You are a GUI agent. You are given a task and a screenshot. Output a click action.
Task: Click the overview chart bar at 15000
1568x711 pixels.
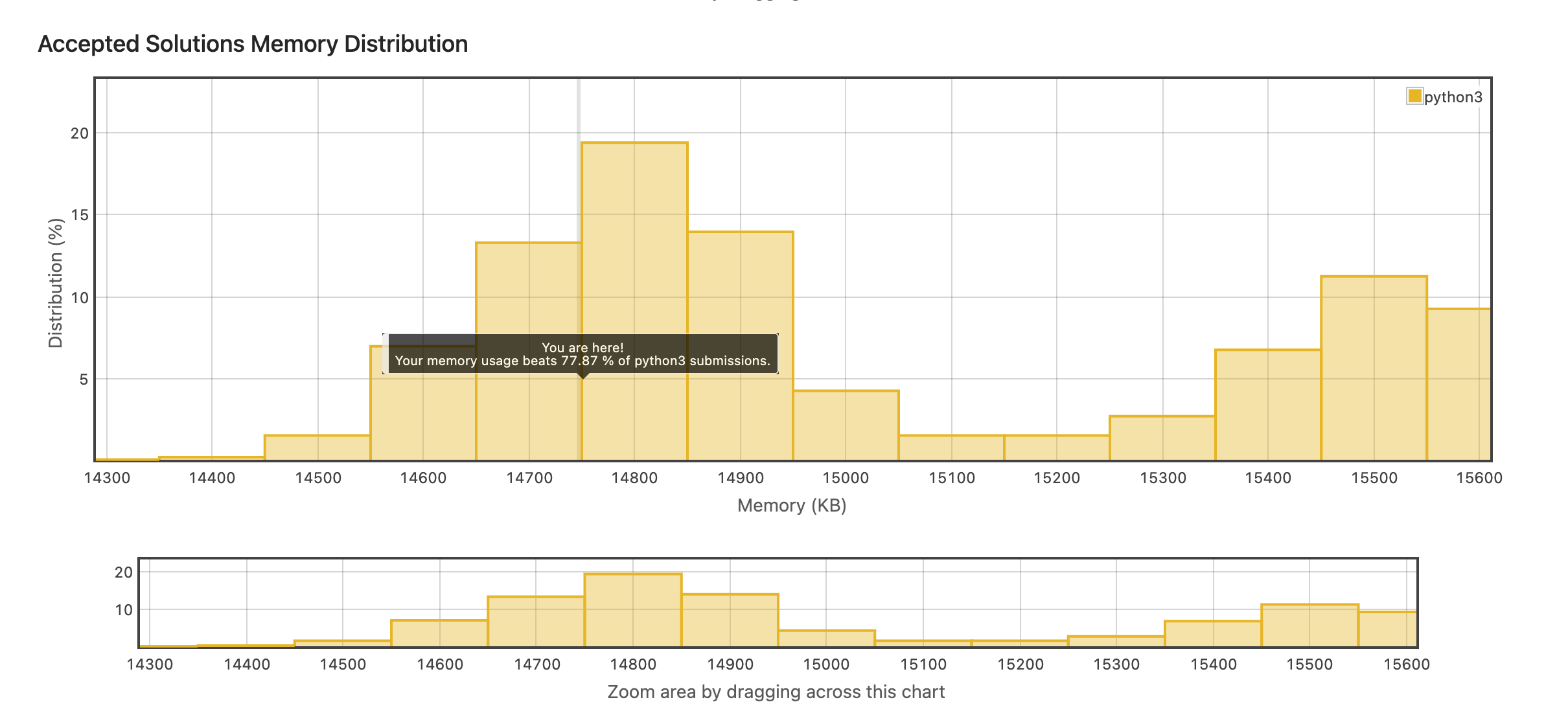[827, 638]
